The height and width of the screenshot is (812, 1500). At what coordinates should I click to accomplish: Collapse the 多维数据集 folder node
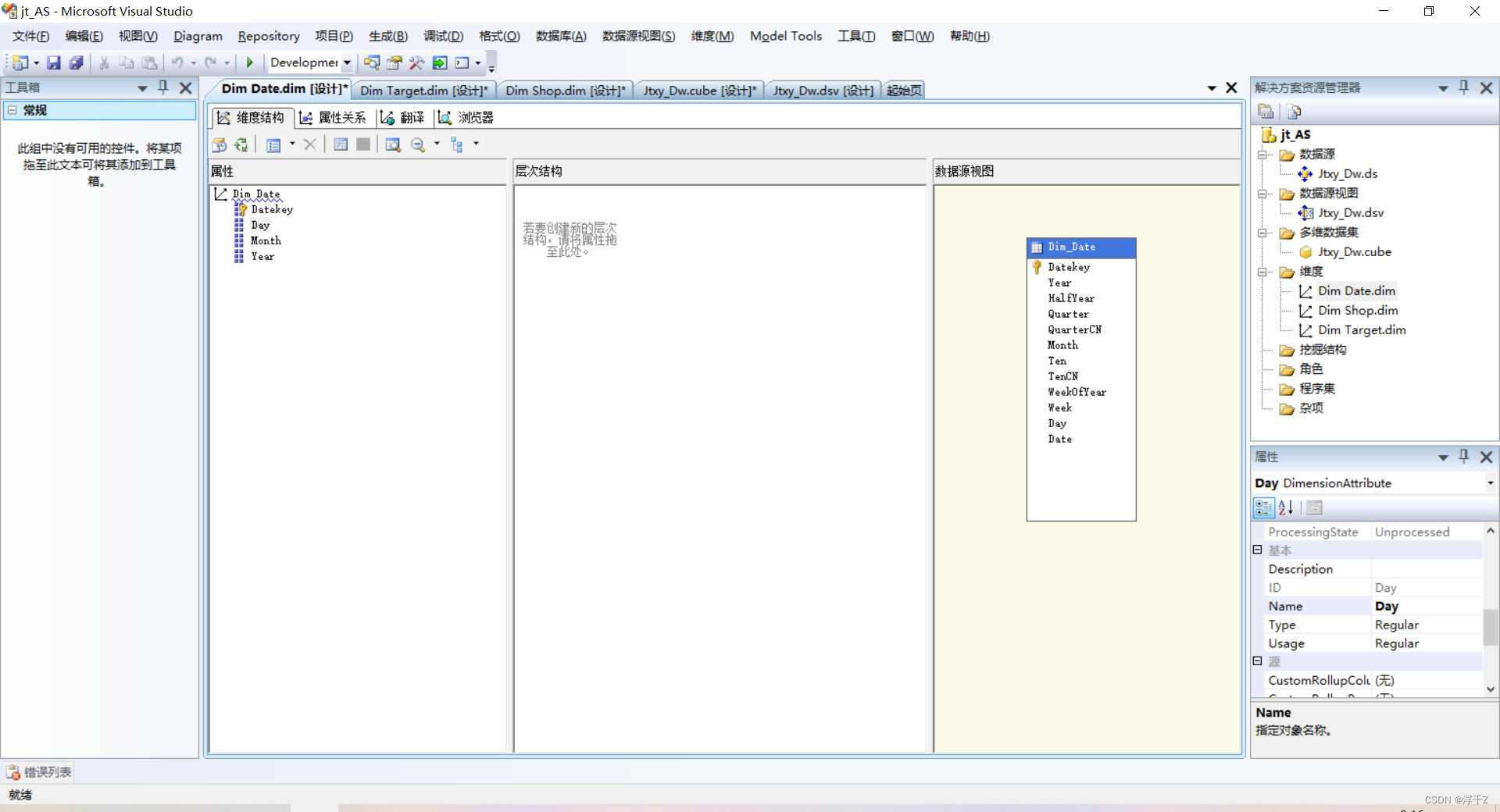pyautogui.click(x=1262, y=233)
